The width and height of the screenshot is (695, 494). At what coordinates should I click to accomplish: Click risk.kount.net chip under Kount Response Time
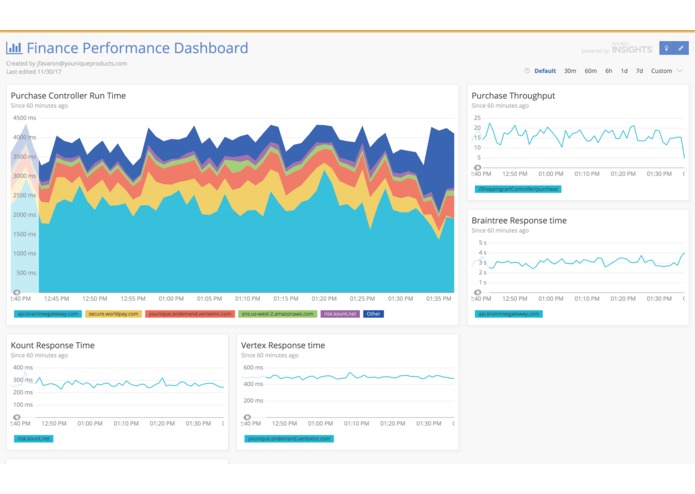(34, 439)
